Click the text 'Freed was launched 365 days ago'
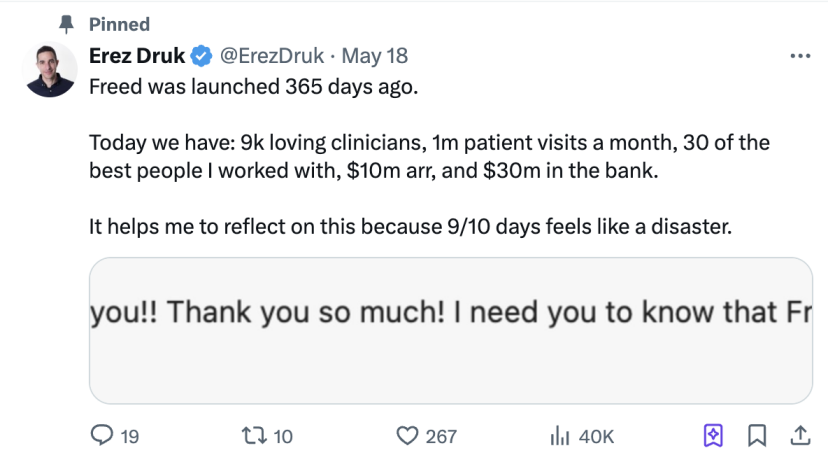 (253, 87)
